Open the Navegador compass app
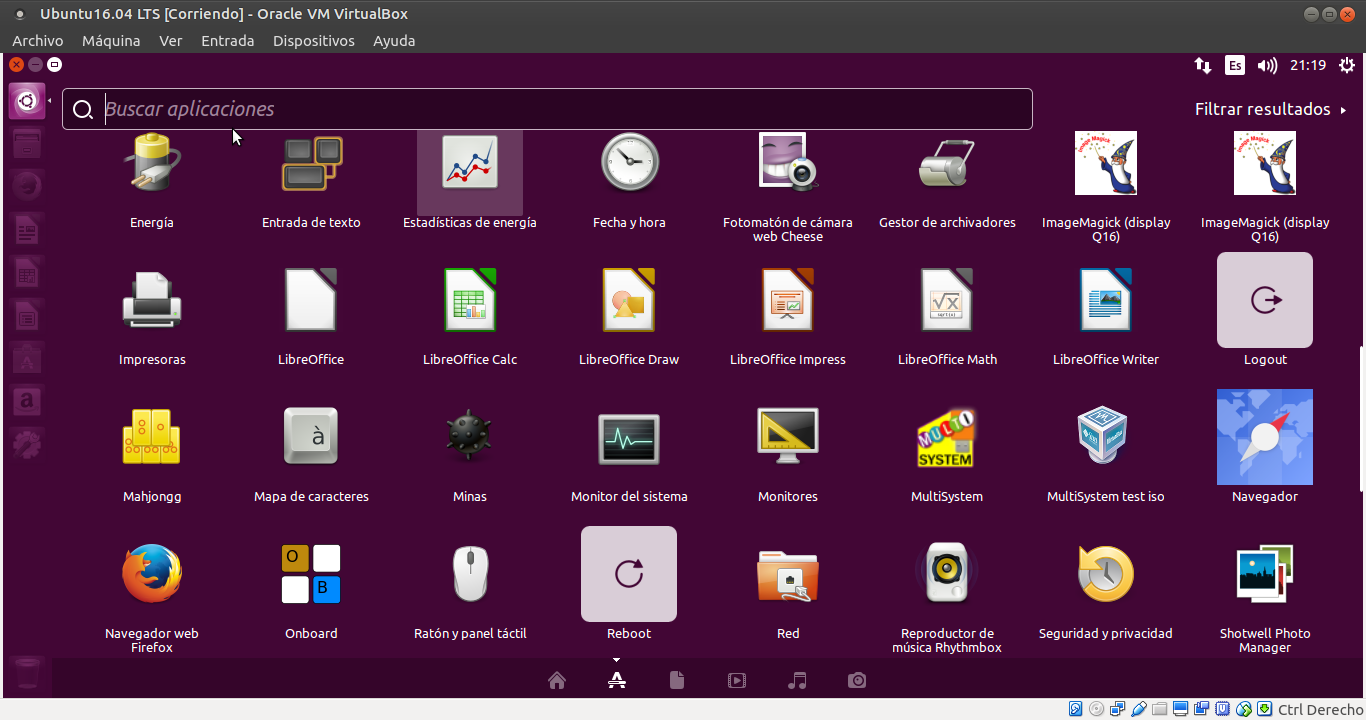 point(1265,437)
